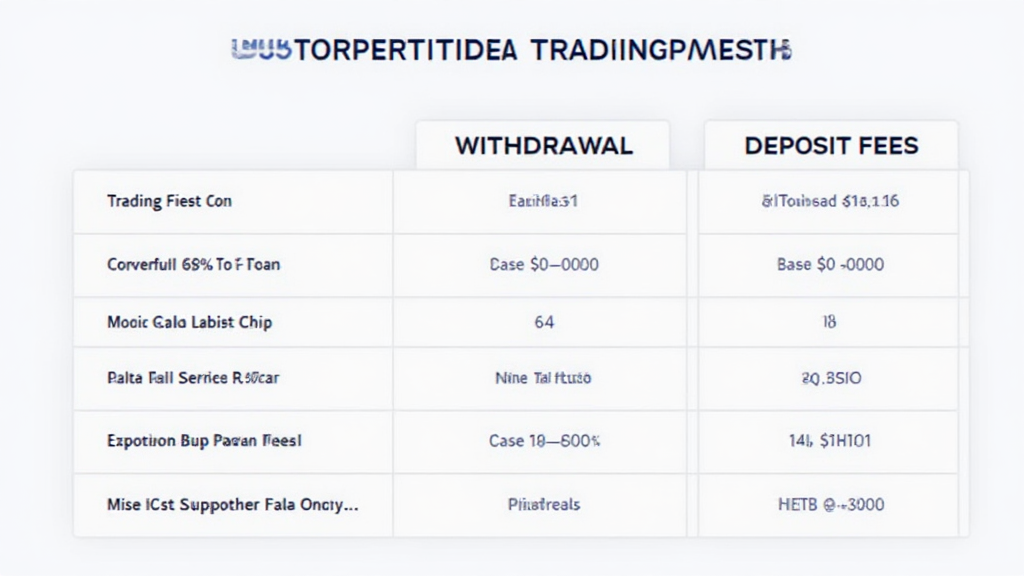Click the deposit cell containing '$18,116'
Viewport: 1024px width, 576px height.
(830, 201)
